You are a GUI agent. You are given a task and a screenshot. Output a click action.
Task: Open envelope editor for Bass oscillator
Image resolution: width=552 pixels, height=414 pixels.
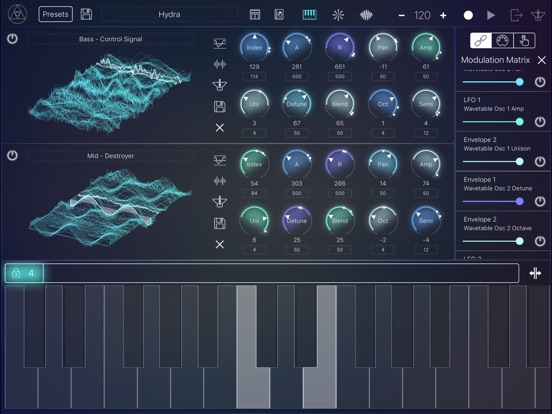pos(220,44)
